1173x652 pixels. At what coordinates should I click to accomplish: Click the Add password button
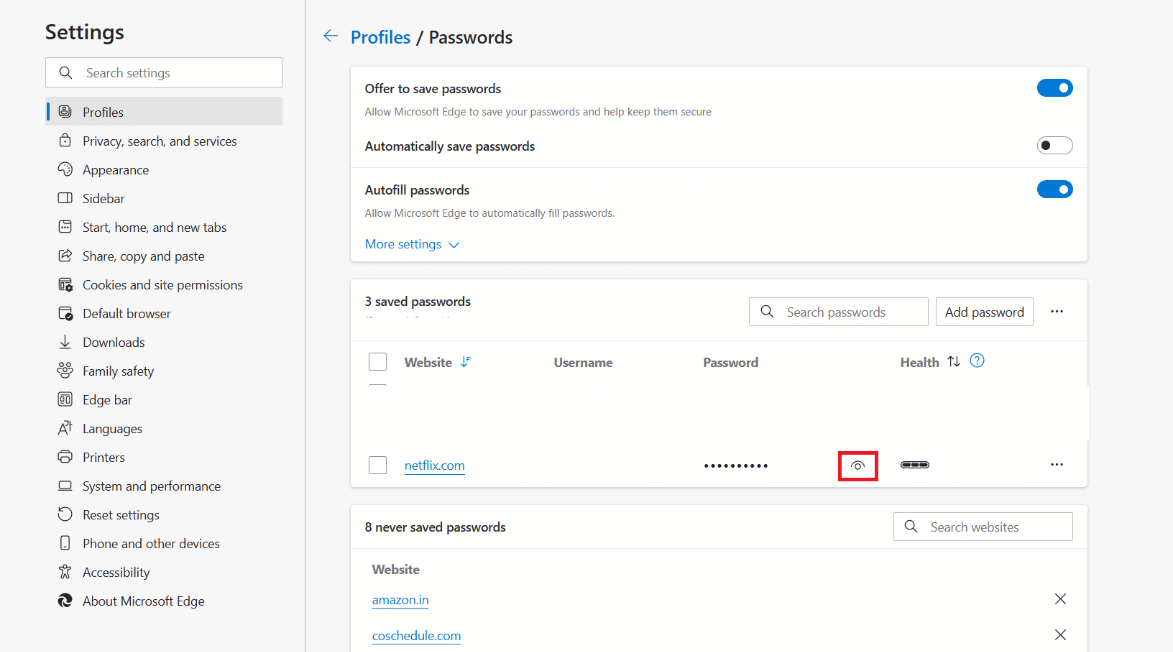coord(984,312)
